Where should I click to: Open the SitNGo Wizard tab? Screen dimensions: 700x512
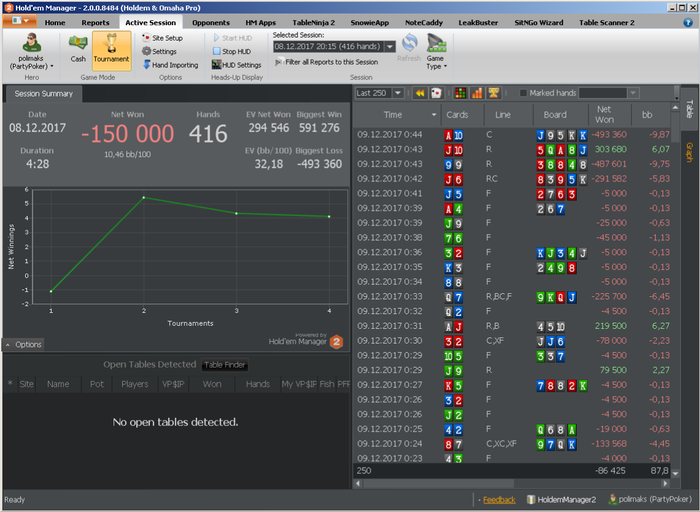[538, 22]
